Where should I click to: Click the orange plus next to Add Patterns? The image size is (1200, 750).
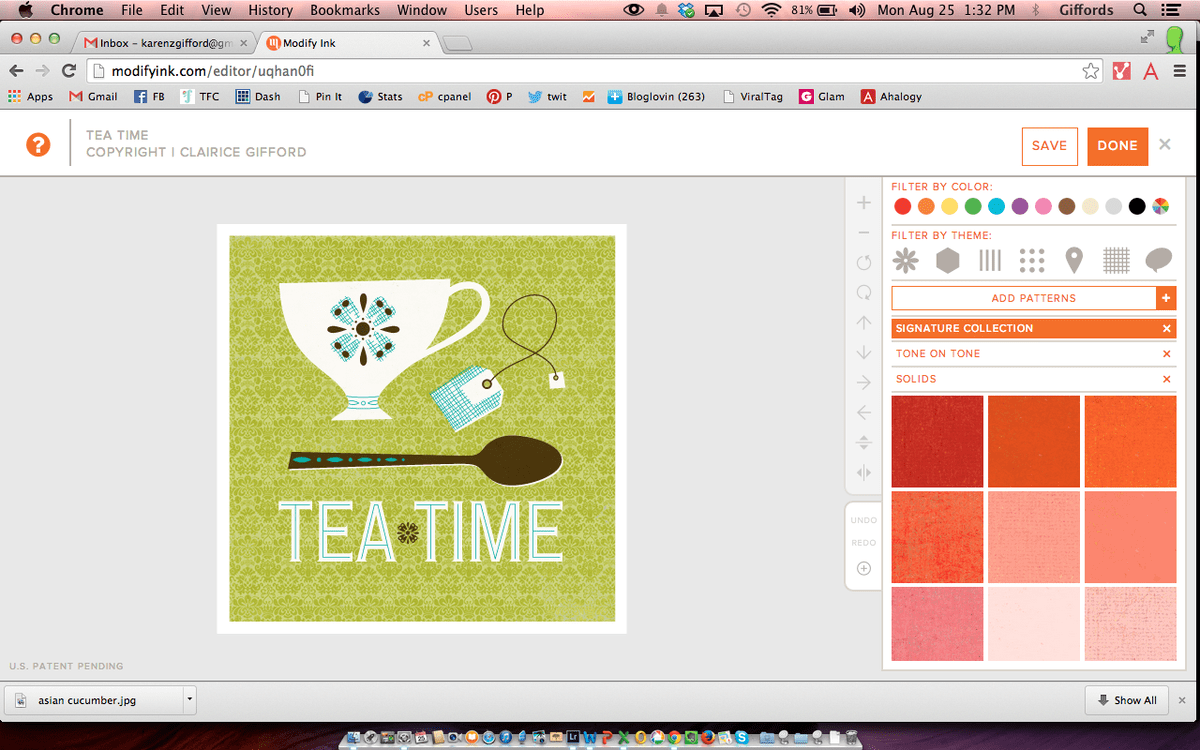pyautogui.click(x=1166, y=298)
